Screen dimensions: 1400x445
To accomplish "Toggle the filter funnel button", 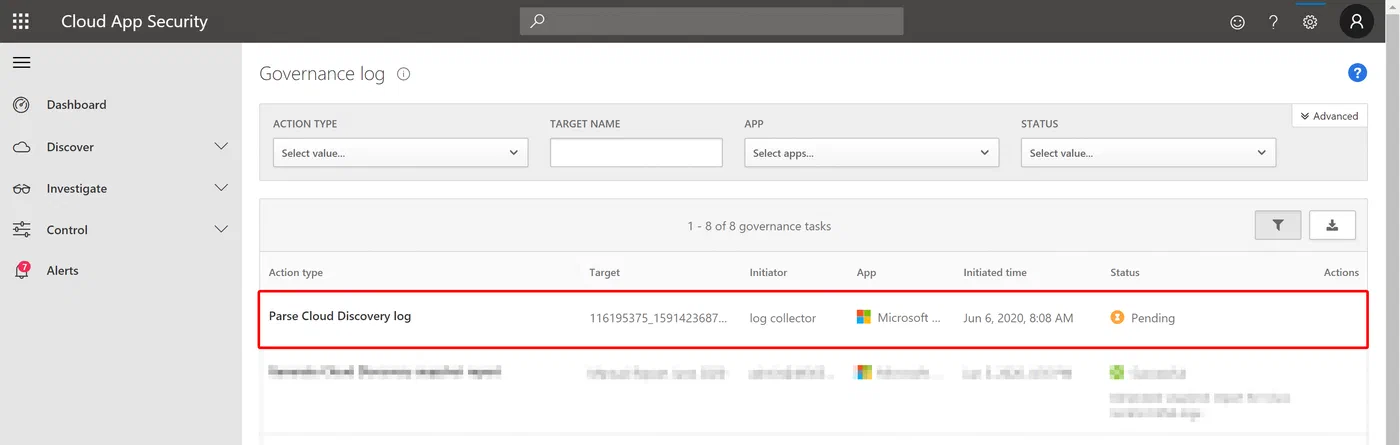I will (1278, 225).
